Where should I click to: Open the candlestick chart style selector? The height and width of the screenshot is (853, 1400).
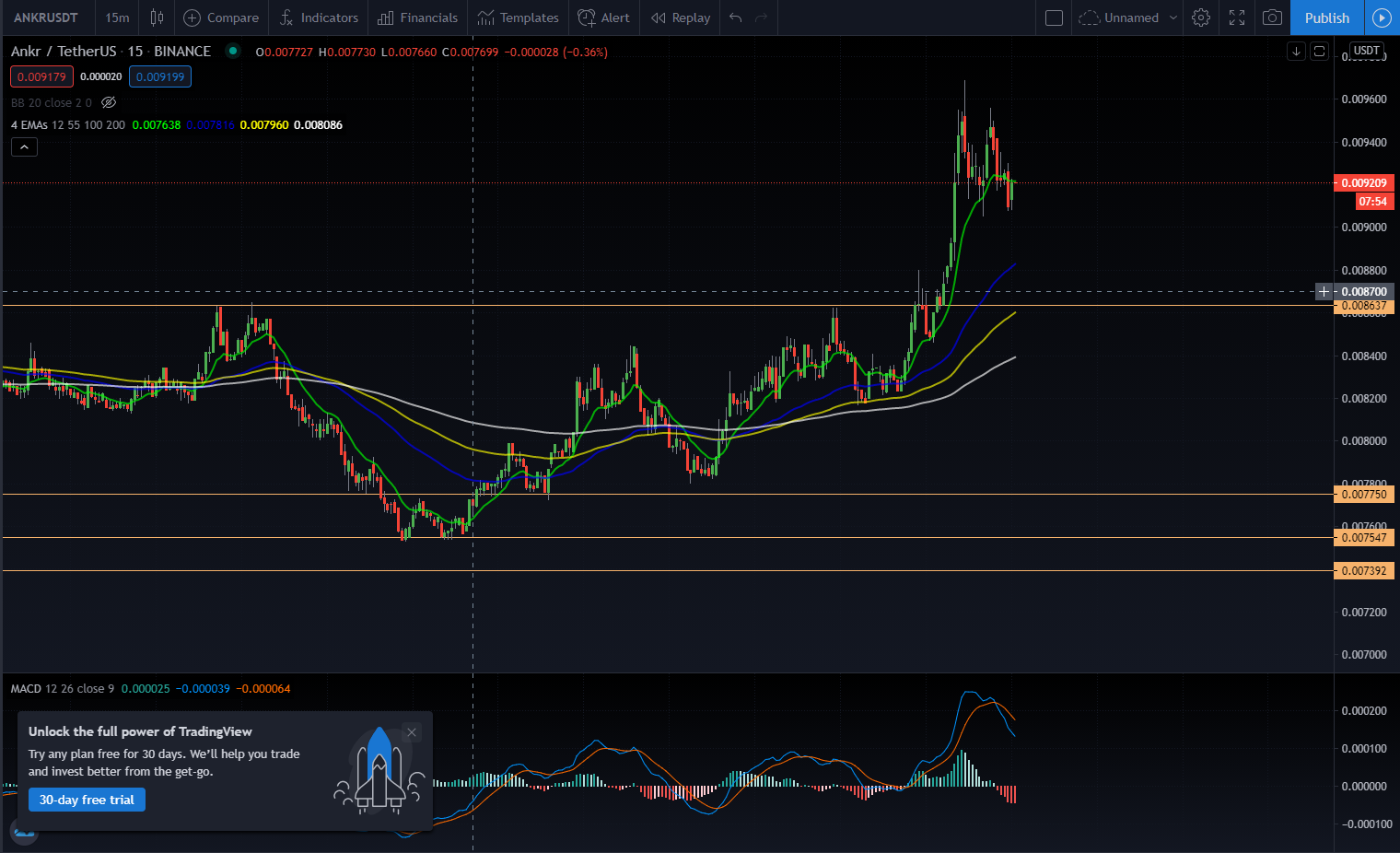[157, 18]
